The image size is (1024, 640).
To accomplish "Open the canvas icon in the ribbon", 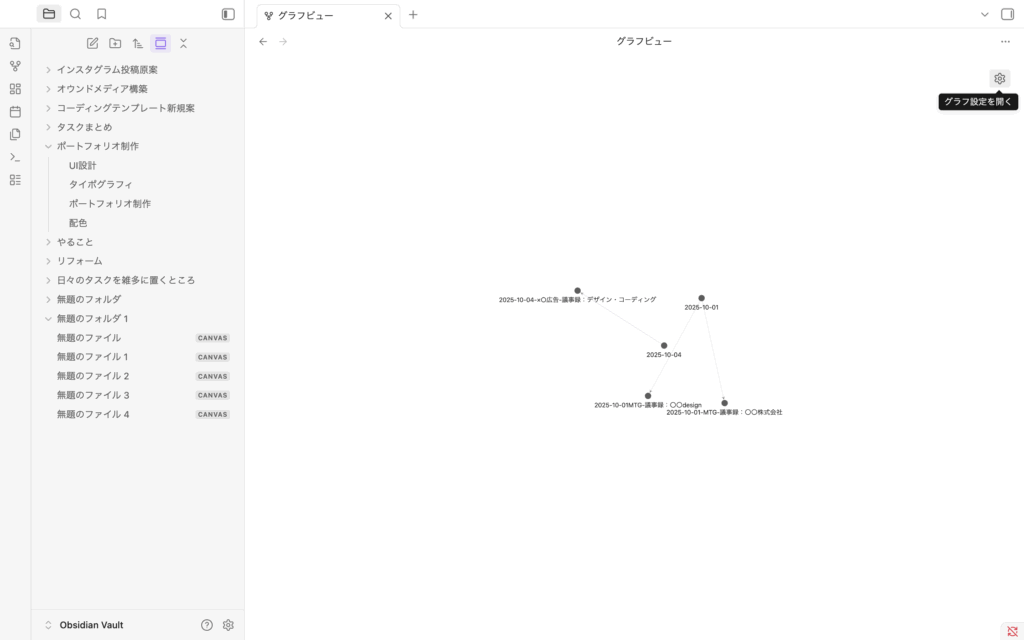I will [x=15, y=89].
